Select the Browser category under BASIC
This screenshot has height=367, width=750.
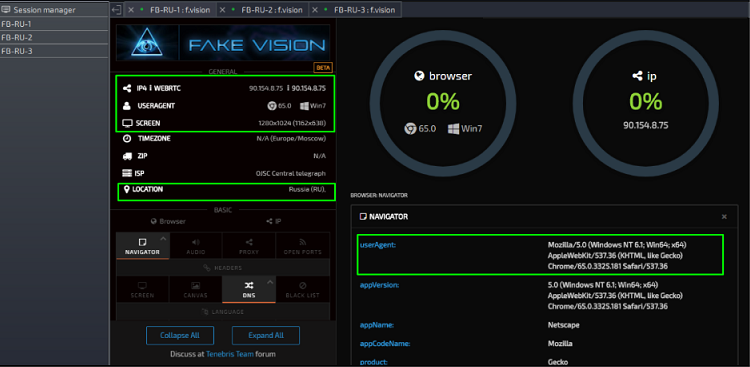168,222
